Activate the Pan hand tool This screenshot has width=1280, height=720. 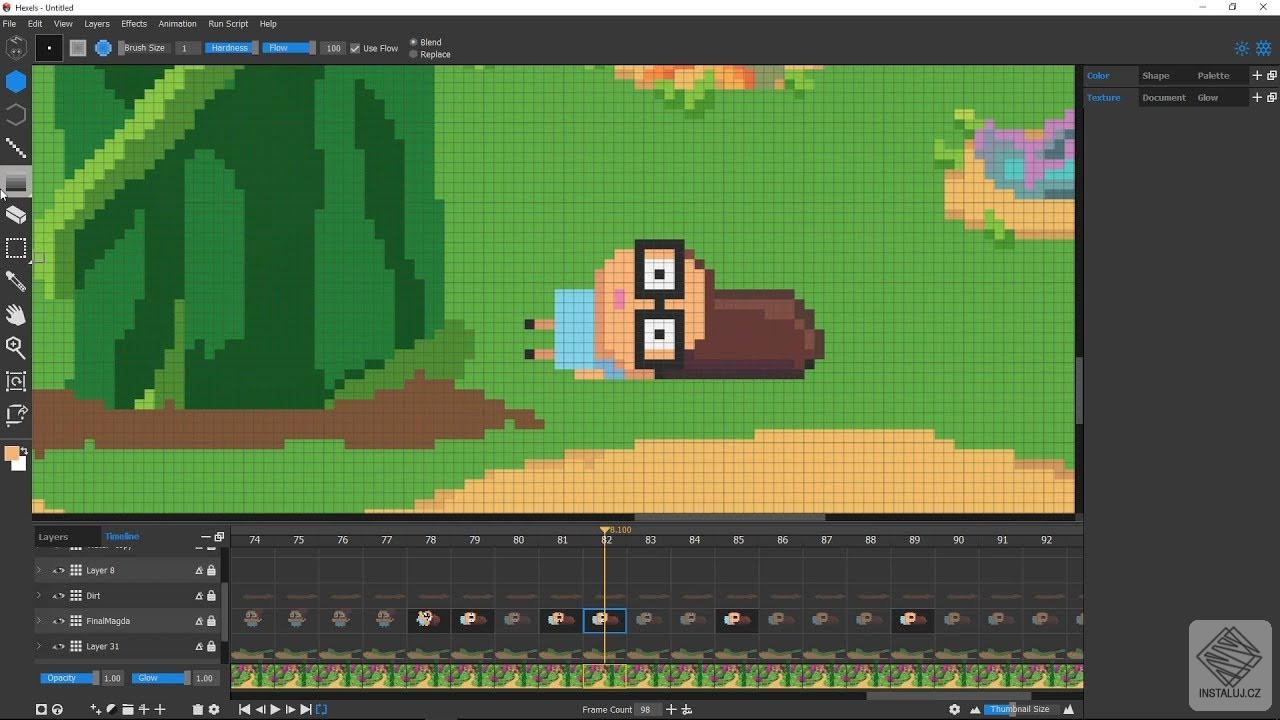(16, 314)
